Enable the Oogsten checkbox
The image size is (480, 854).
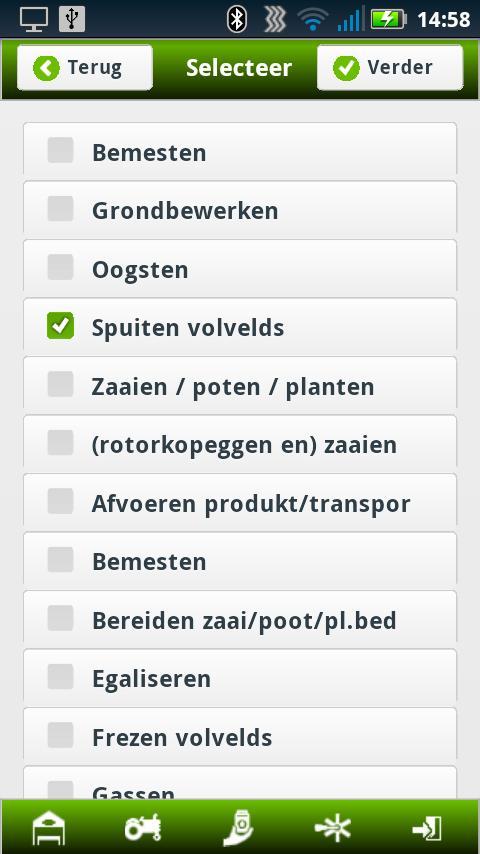coord(60,267)
